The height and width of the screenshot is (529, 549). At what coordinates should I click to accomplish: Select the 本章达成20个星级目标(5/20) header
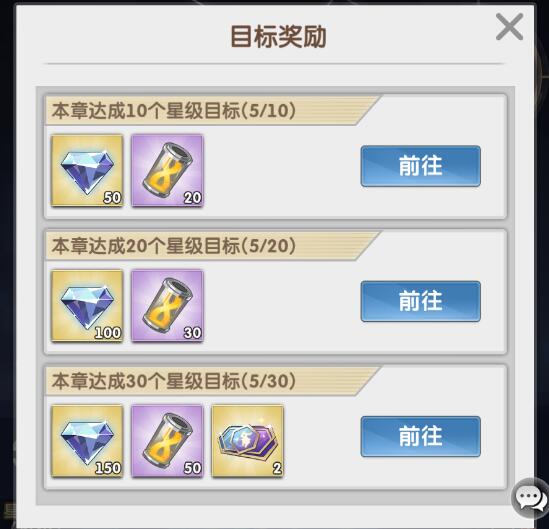[174, 246]
